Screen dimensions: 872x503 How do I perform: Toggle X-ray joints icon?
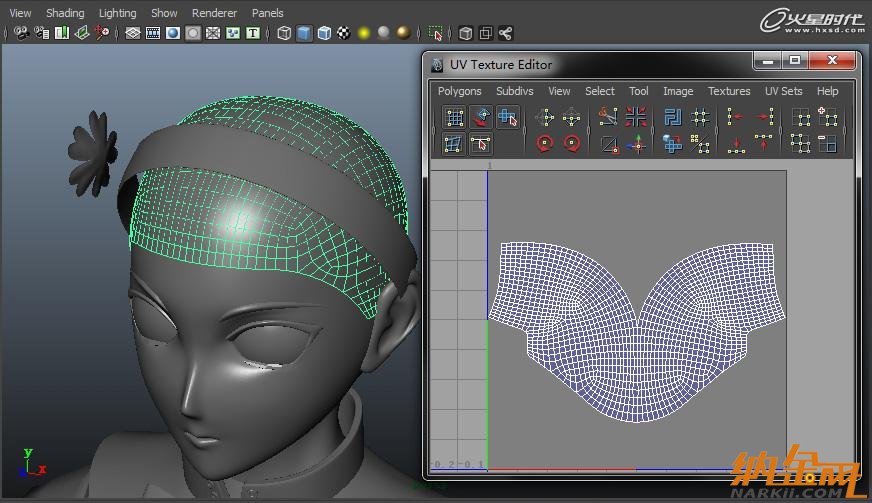pyautogui.click(x=506, y=33)
